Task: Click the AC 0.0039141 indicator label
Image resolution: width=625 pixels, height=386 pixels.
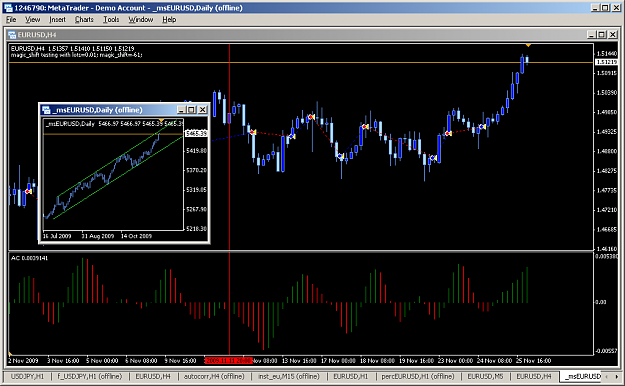Action: pos(29,258)
